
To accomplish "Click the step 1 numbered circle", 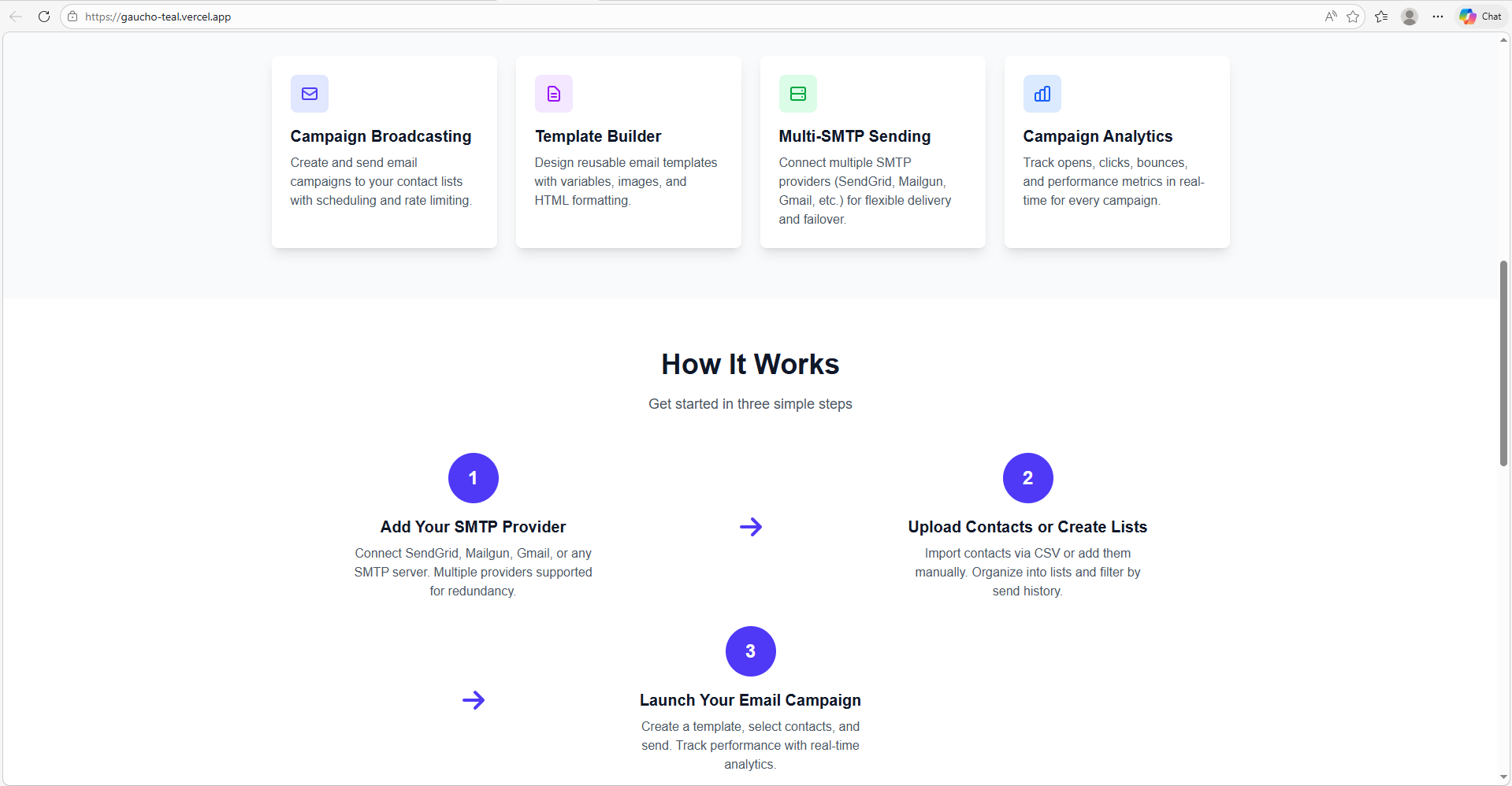I will 473,477.
